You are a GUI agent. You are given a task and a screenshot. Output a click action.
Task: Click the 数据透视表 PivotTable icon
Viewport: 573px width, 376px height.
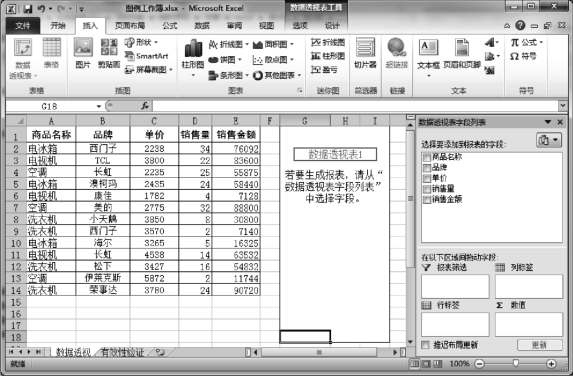tap(23, 48)
